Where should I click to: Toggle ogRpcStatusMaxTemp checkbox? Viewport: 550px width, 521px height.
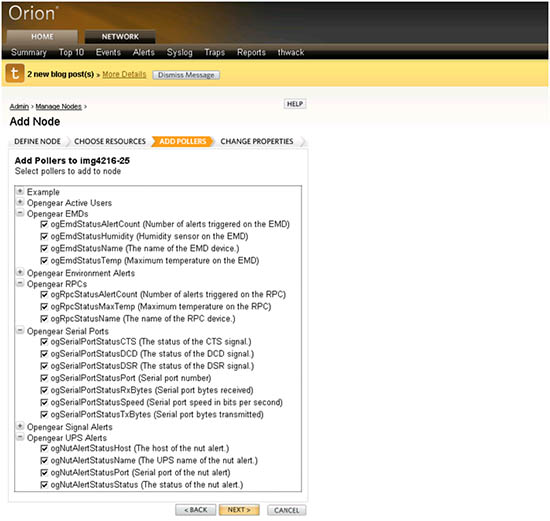click(x=44, y=307)
